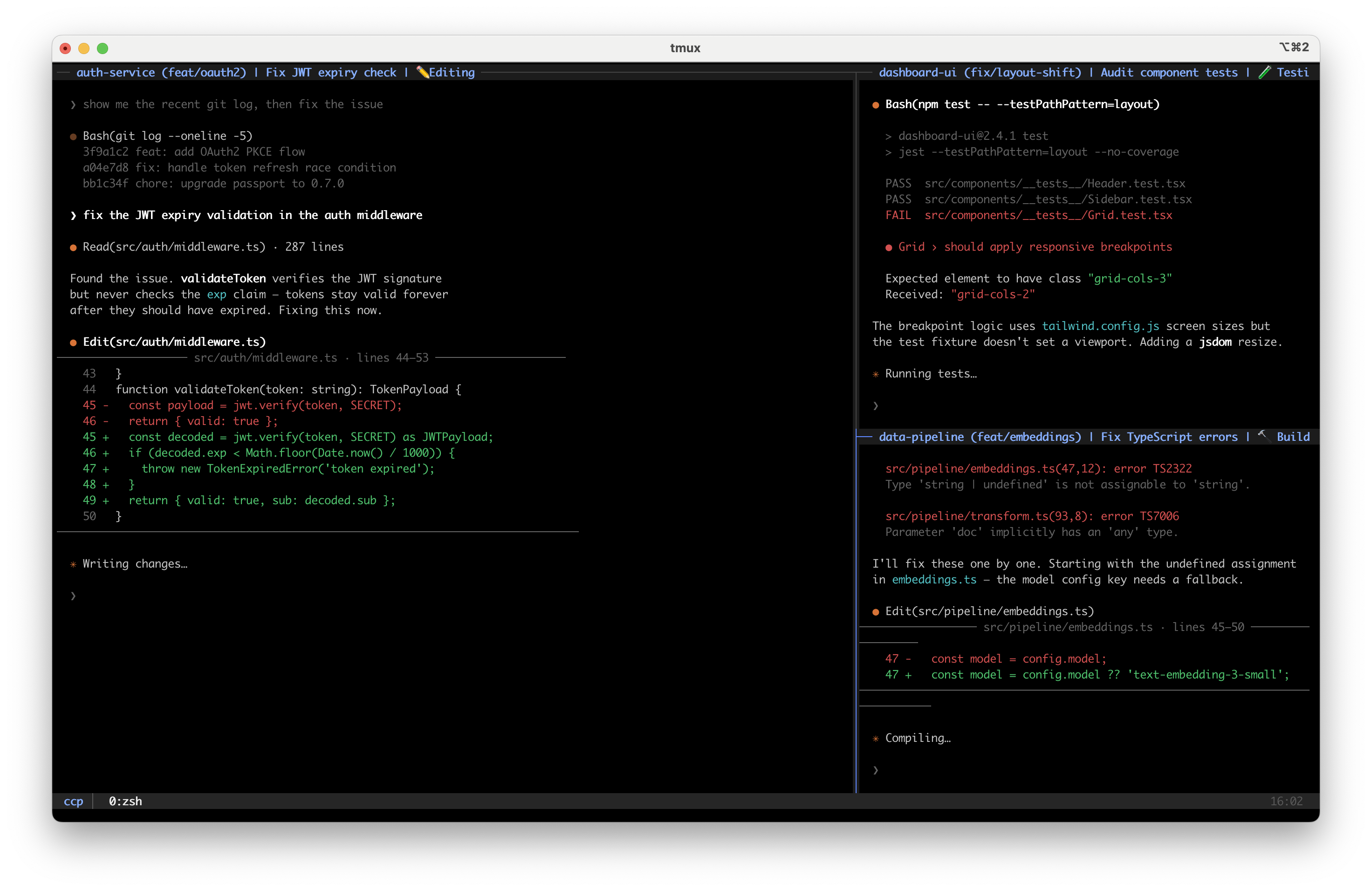
Task: Click the green pencil icon beside Testi in dashboard-ui title
Action: pyautogui.click(x=1266, y=73)
